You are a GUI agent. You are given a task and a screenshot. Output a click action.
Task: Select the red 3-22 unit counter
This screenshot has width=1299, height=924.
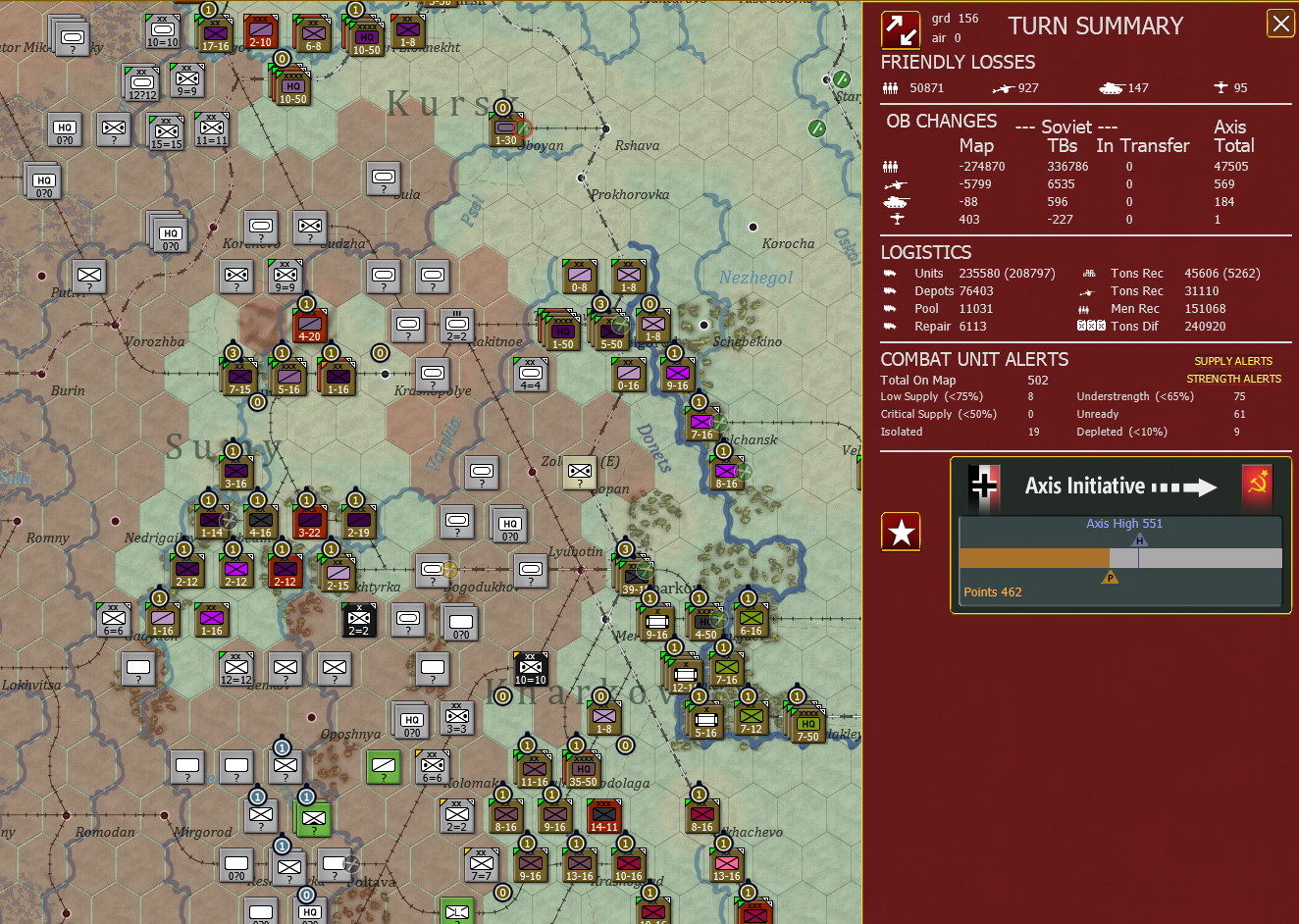click(x=309, y=523)
